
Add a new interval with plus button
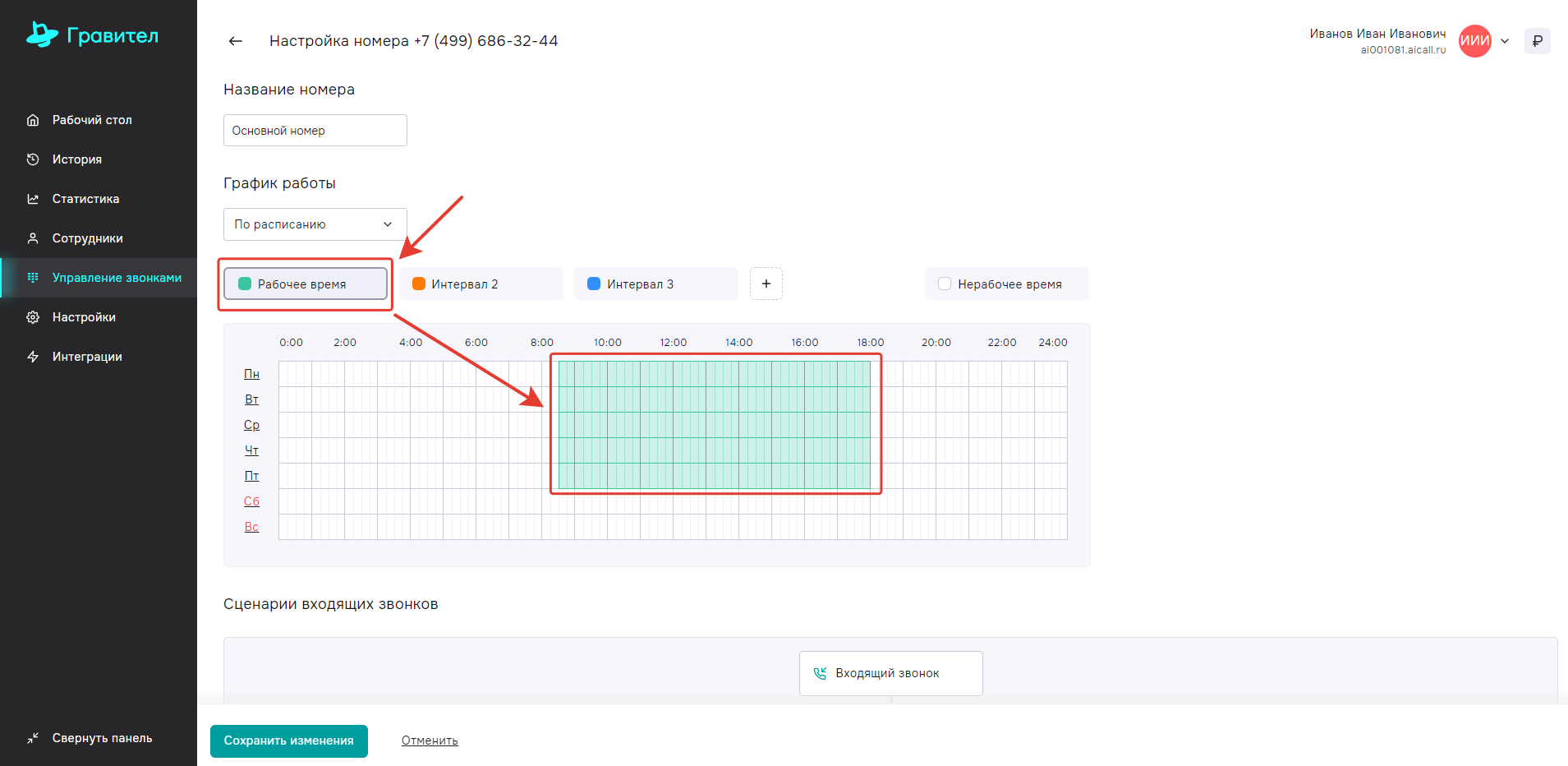pyautogui.click(x=766, y=284)
